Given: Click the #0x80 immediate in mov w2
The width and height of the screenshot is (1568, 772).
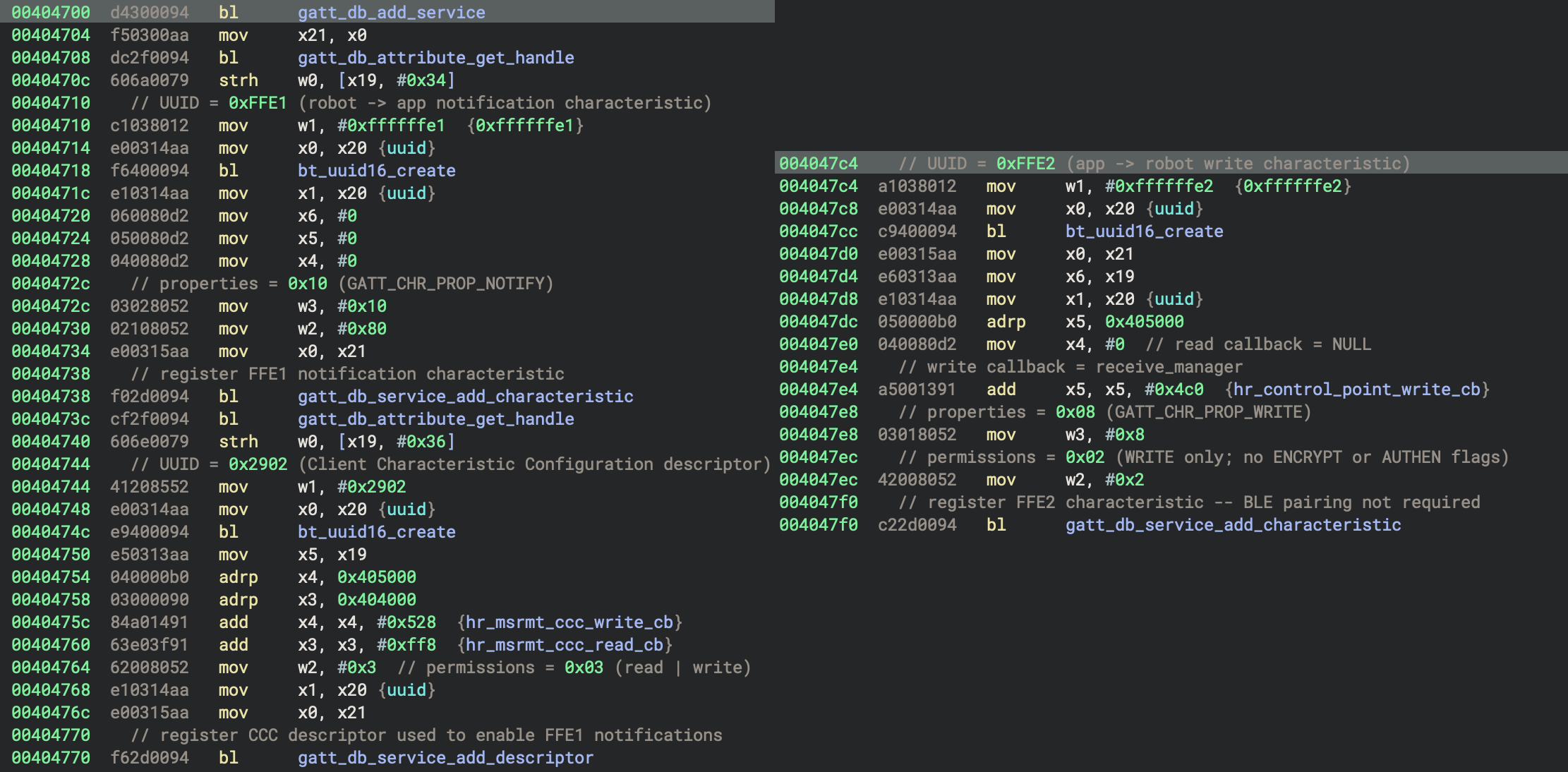Looking at the screenshot, I should (361, 329).
